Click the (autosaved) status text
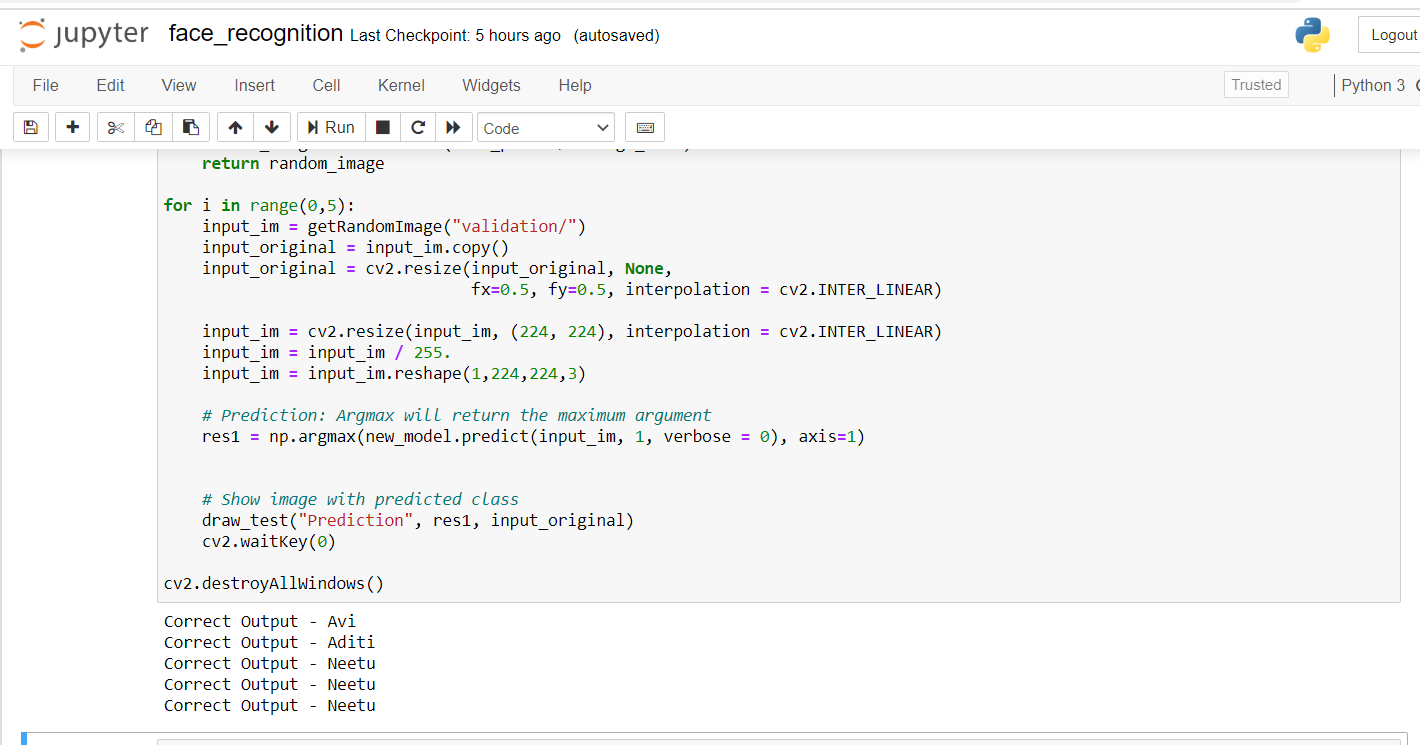The image size is (1420, 745). (x=616, y=36)
